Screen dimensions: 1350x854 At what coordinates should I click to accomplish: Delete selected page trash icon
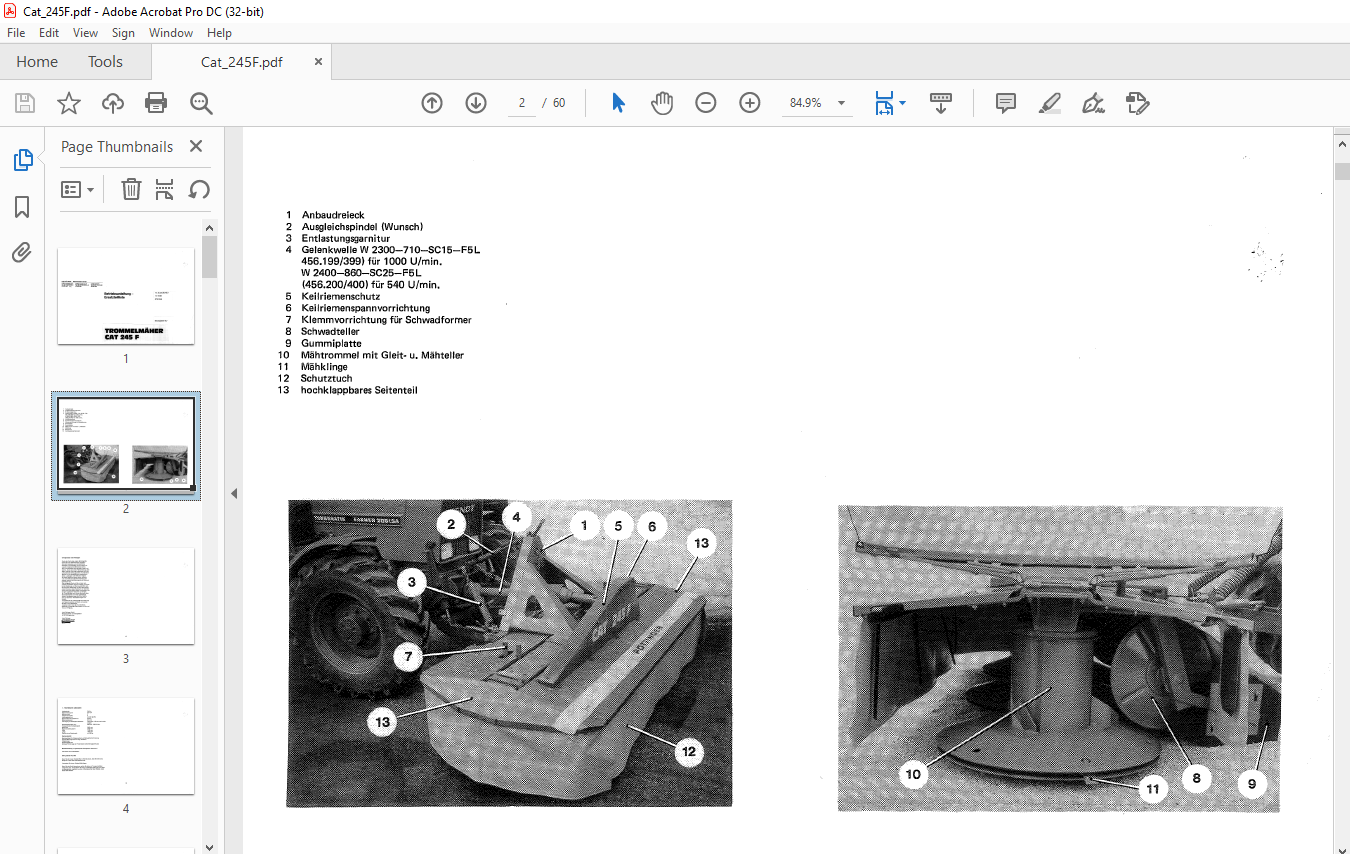(132, 189)
